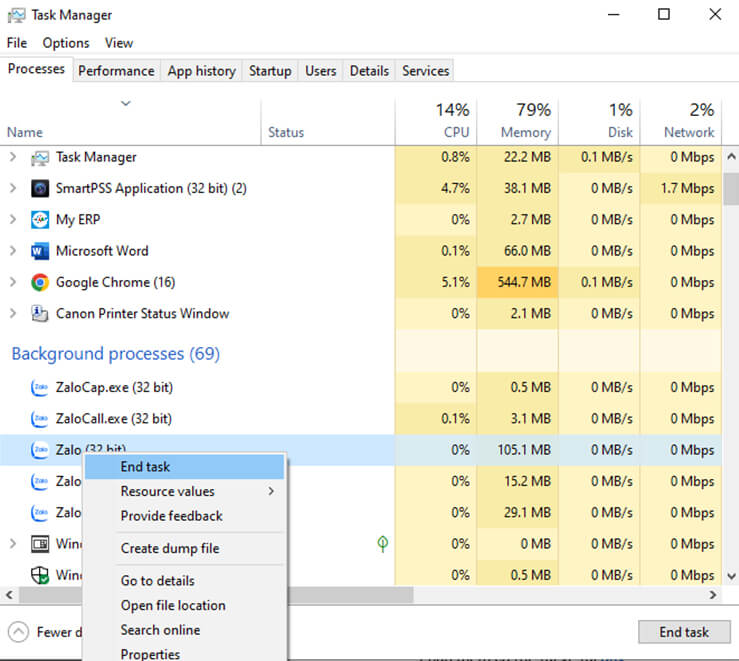This screenshot has height=661, width=739.
Task: Click the sort chevron above the Name column
Action: 125,103
